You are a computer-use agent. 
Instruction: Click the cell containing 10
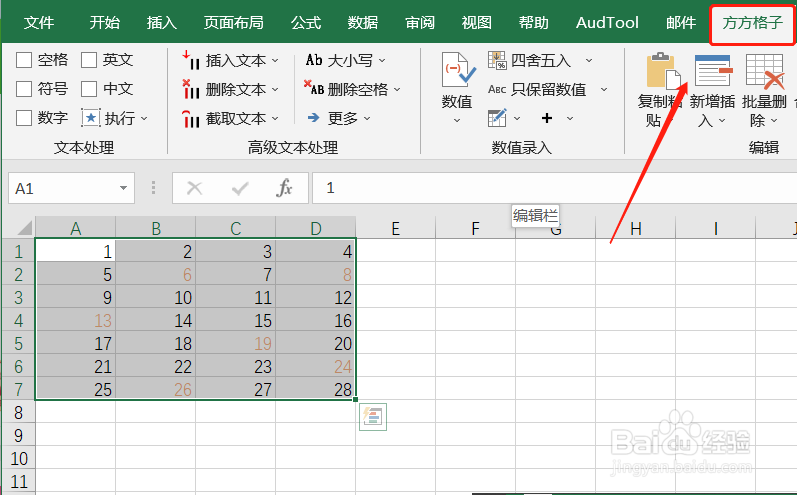pos(156,297)
